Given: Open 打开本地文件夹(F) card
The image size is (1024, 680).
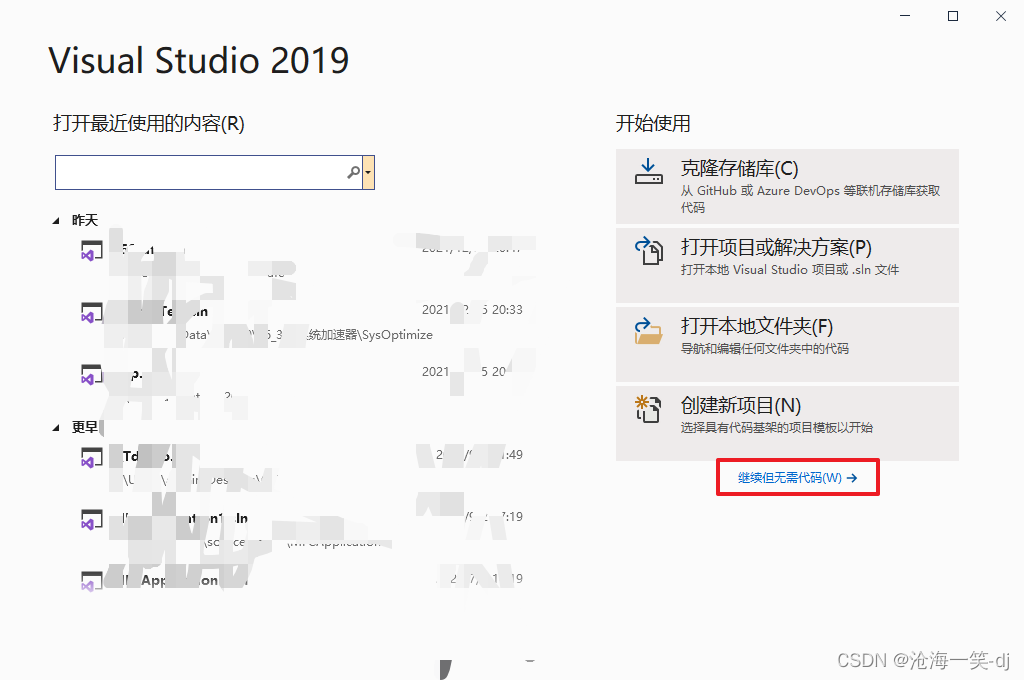Looking at the screenshot, I should pos(787,344).
